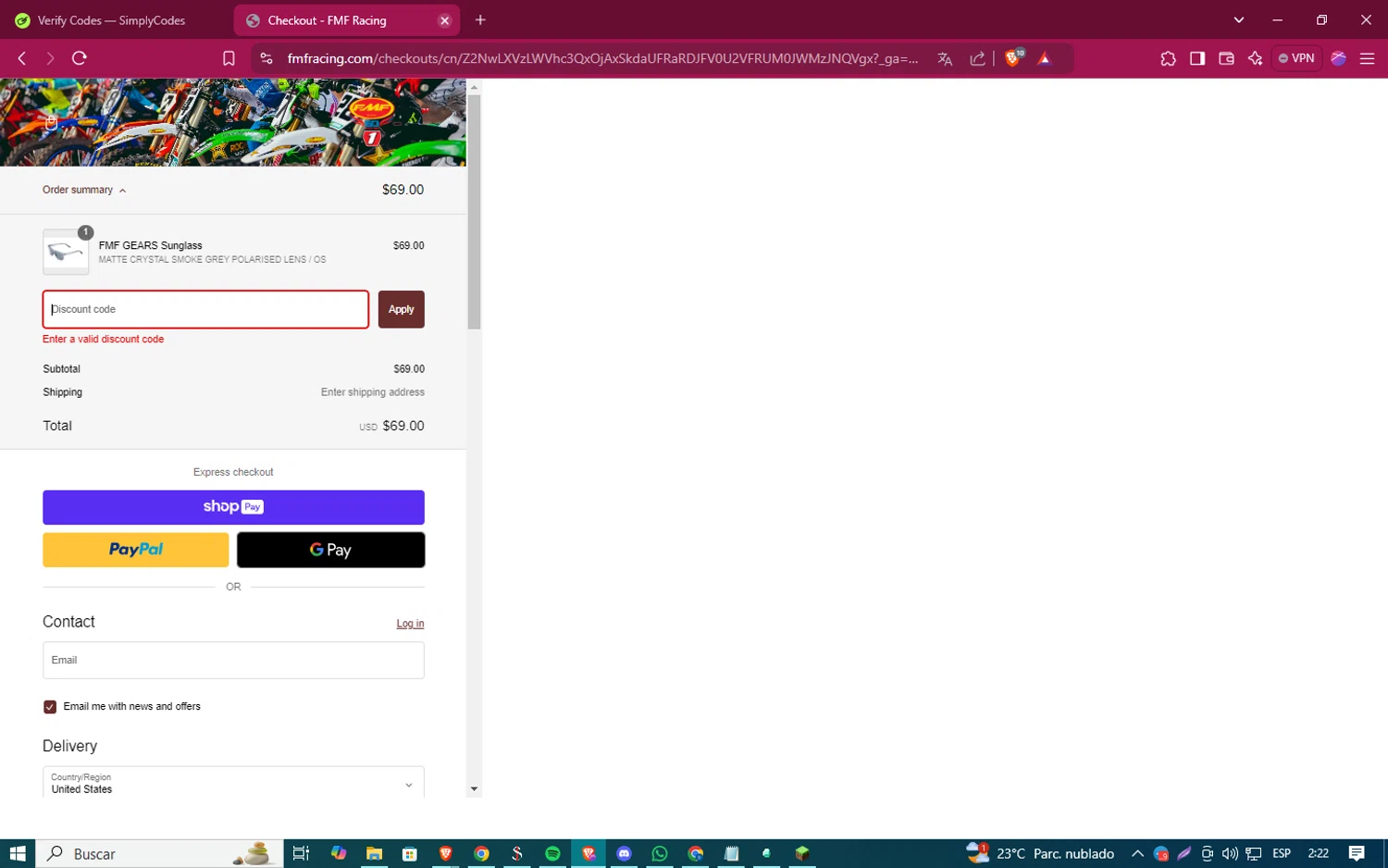Bookmark this page
The height and width of the screenshot is (868, 1388).
(229, 58)
